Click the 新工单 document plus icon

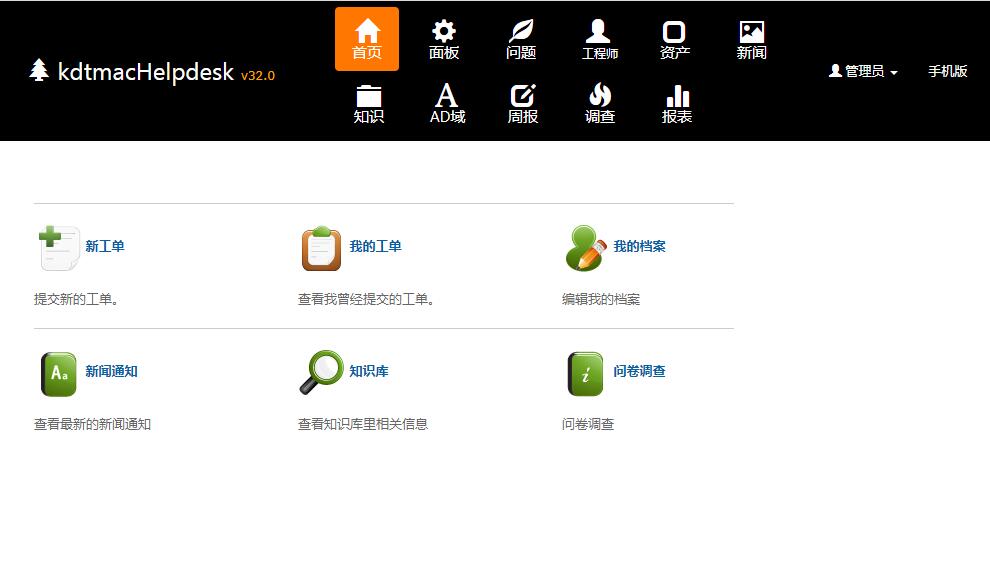(59, 248)
